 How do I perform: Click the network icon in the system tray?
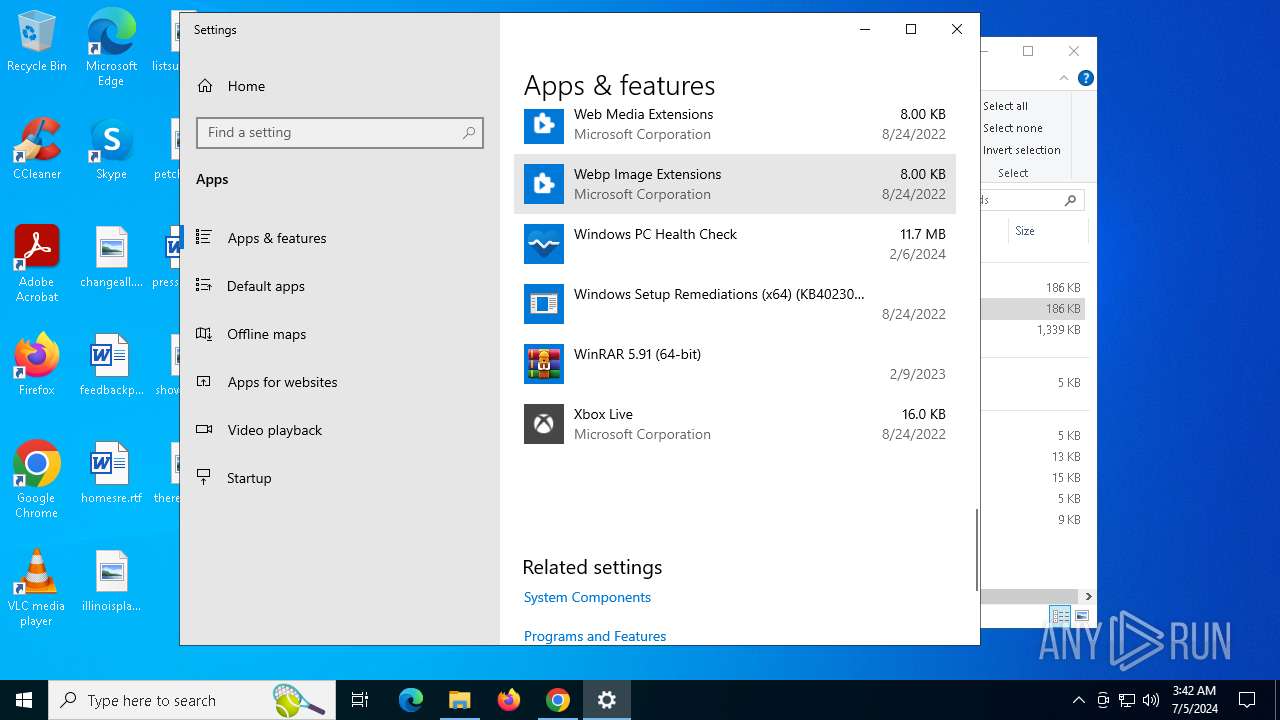click(1127, 700)
